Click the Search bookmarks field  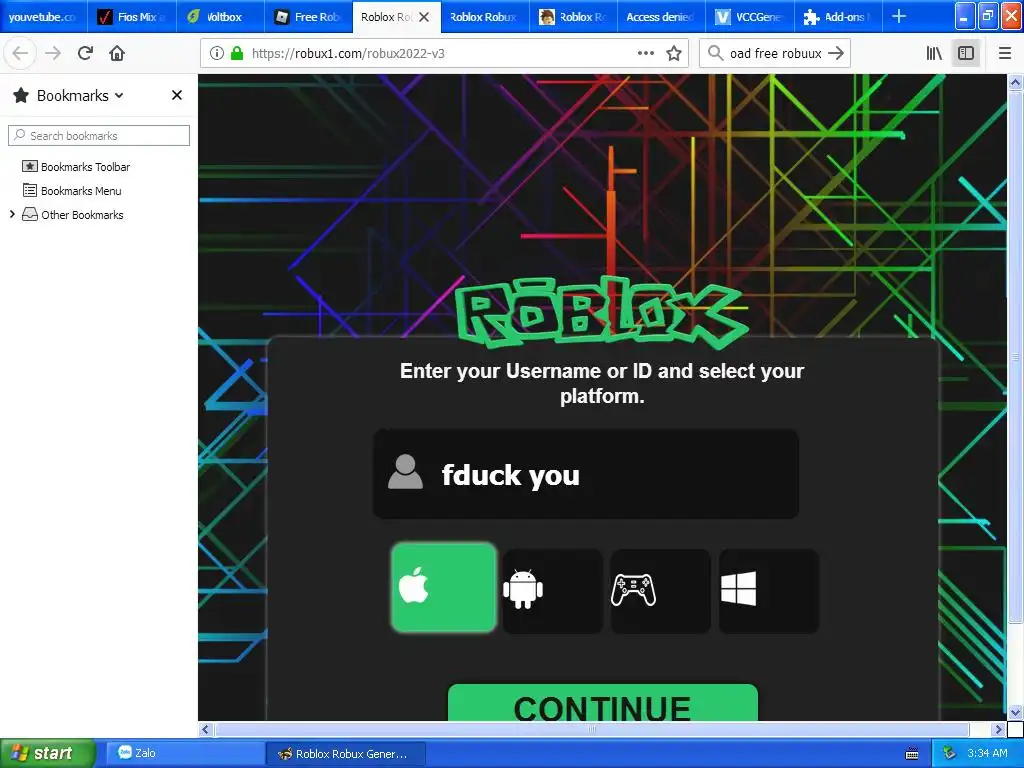(x=99, y=135)
